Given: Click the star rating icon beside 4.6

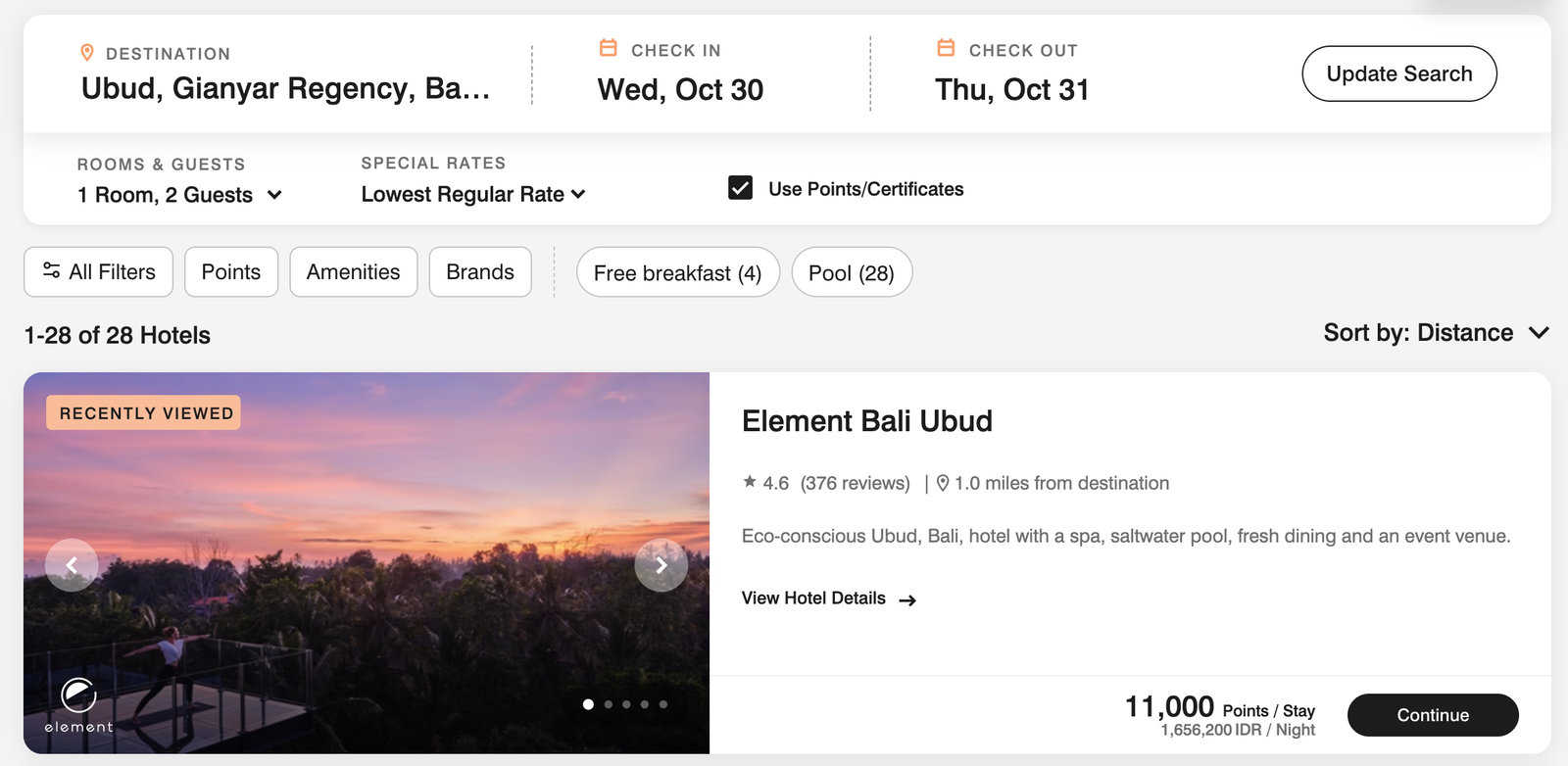Looking at the screenshot, I should click(x=750, y=481).
